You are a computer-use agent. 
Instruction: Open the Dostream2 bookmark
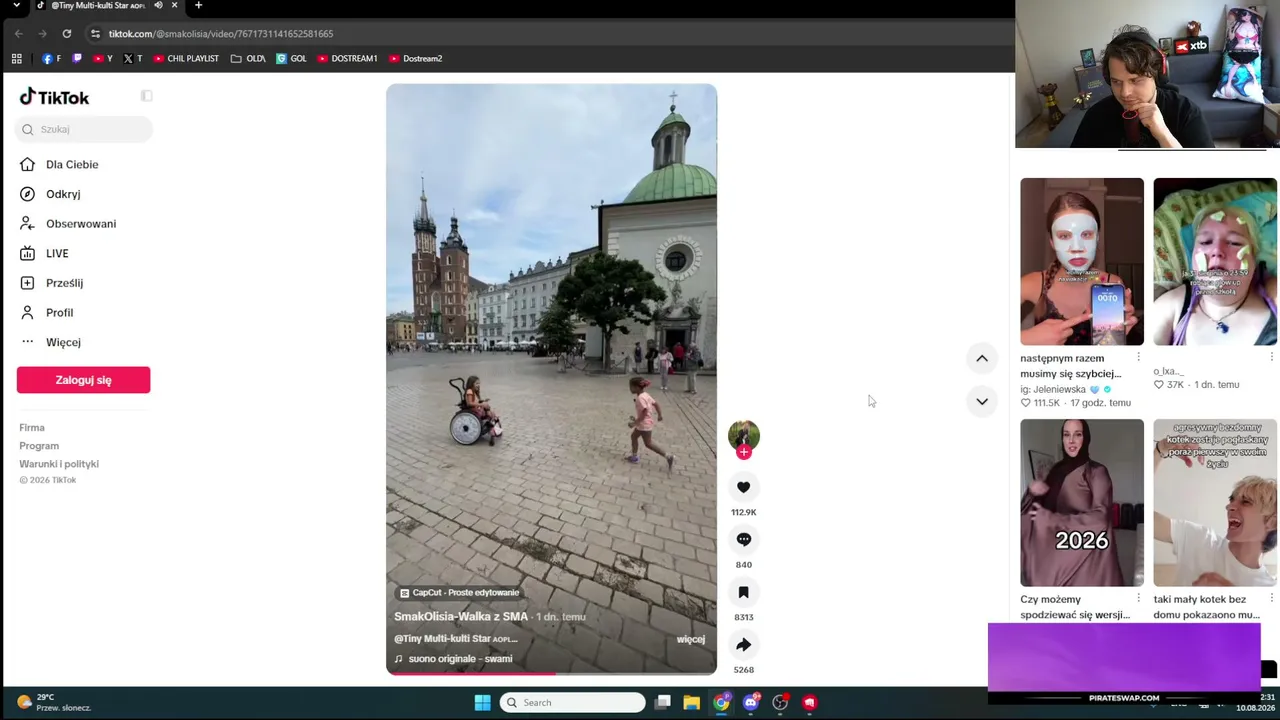pyautogui.click(x=415, y=59)
